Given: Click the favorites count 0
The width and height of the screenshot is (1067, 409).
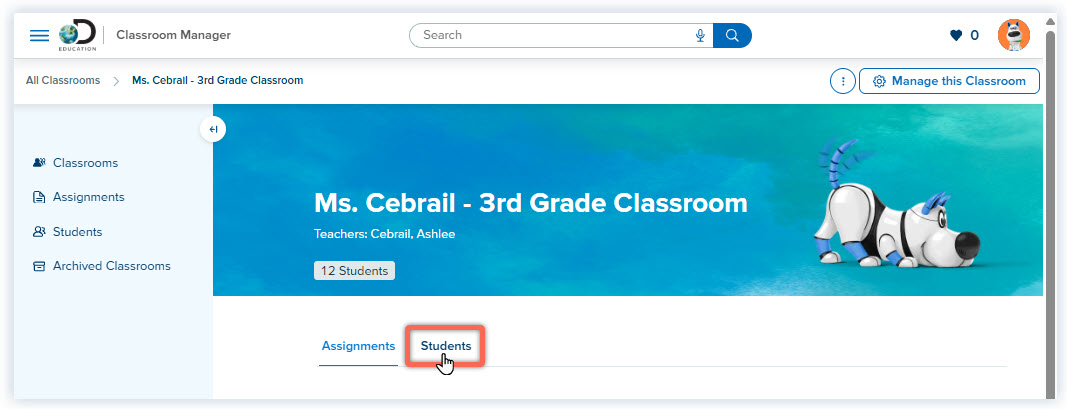Looking at the screenshot, I should click(974, 35).
